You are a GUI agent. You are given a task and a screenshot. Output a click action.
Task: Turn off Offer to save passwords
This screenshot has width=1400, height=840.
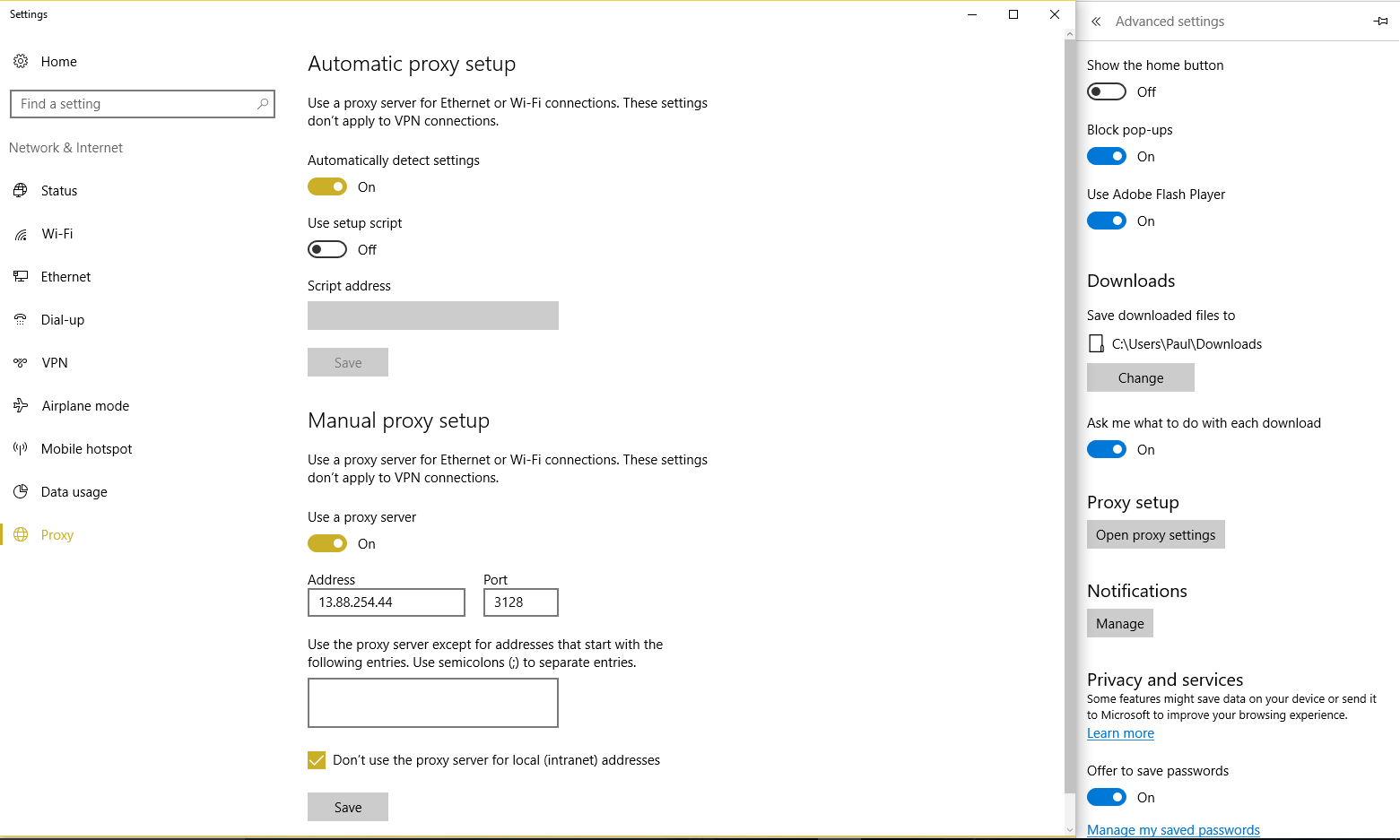(x=1107, y=797)
